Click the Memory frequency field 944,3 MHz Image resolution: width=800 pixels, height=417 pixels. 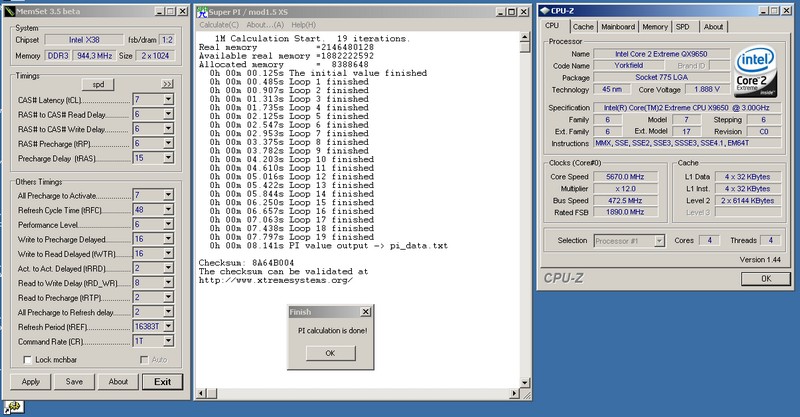pyautogui.click(x=95, y=56)
